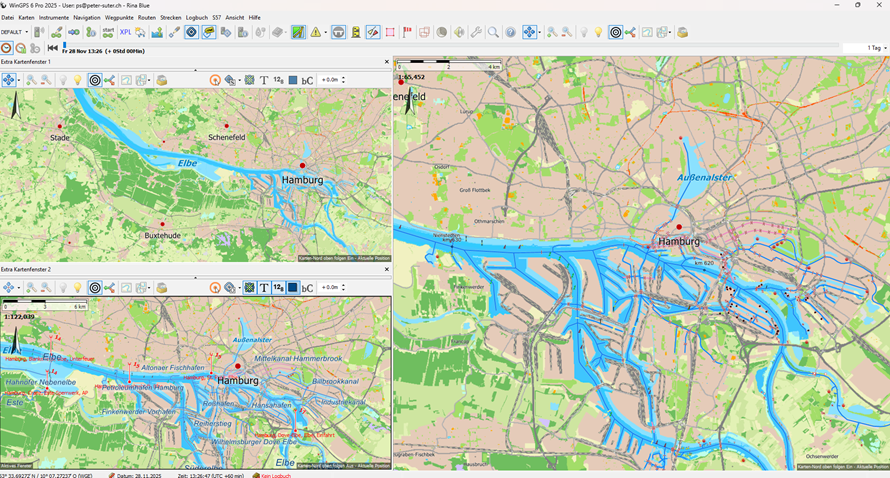Image resolution: width=890 pixels, height=478 pixels.
Task: Zoom in on Extra Kartenfenster 1 map
Action: [x=31, y=80]
